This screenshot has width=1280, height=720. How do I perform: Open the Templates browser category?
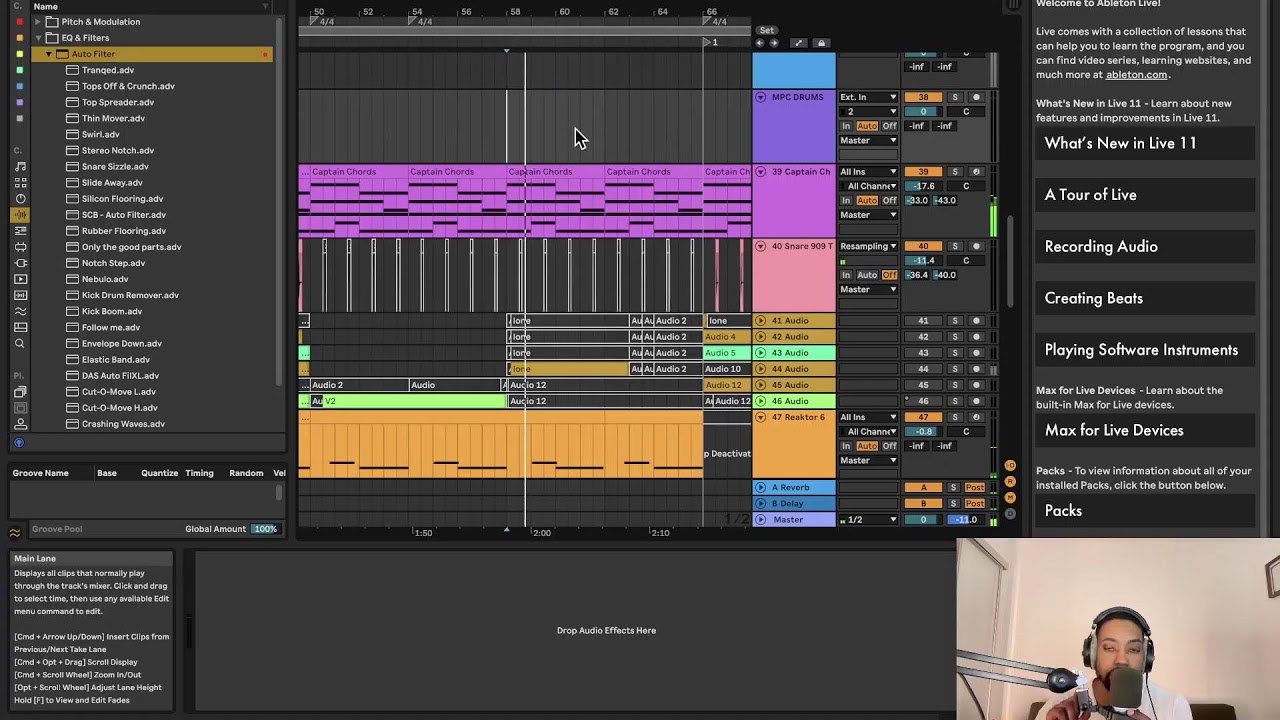pyautogui.click(x=20, y=327)
